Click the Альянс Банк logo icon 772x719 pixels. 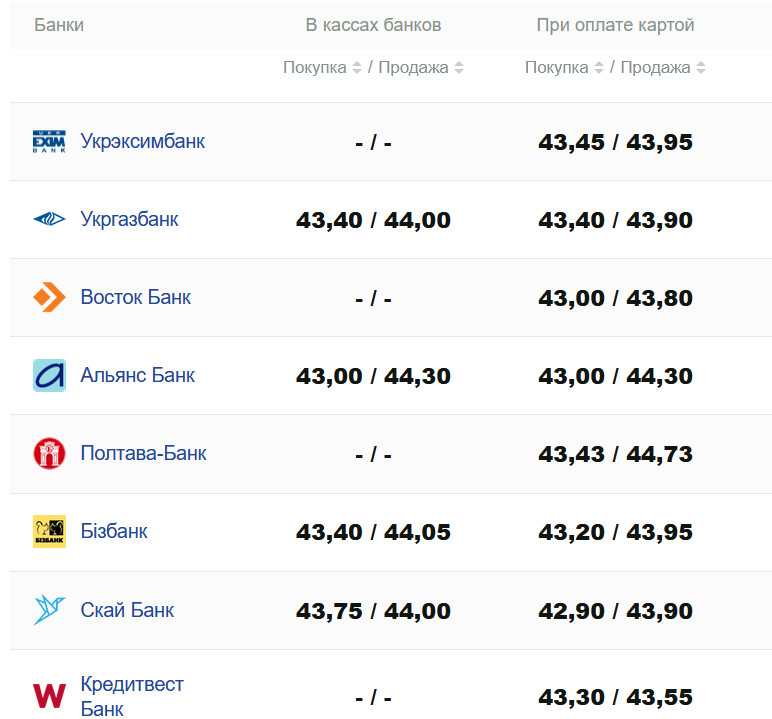point(49,375)
